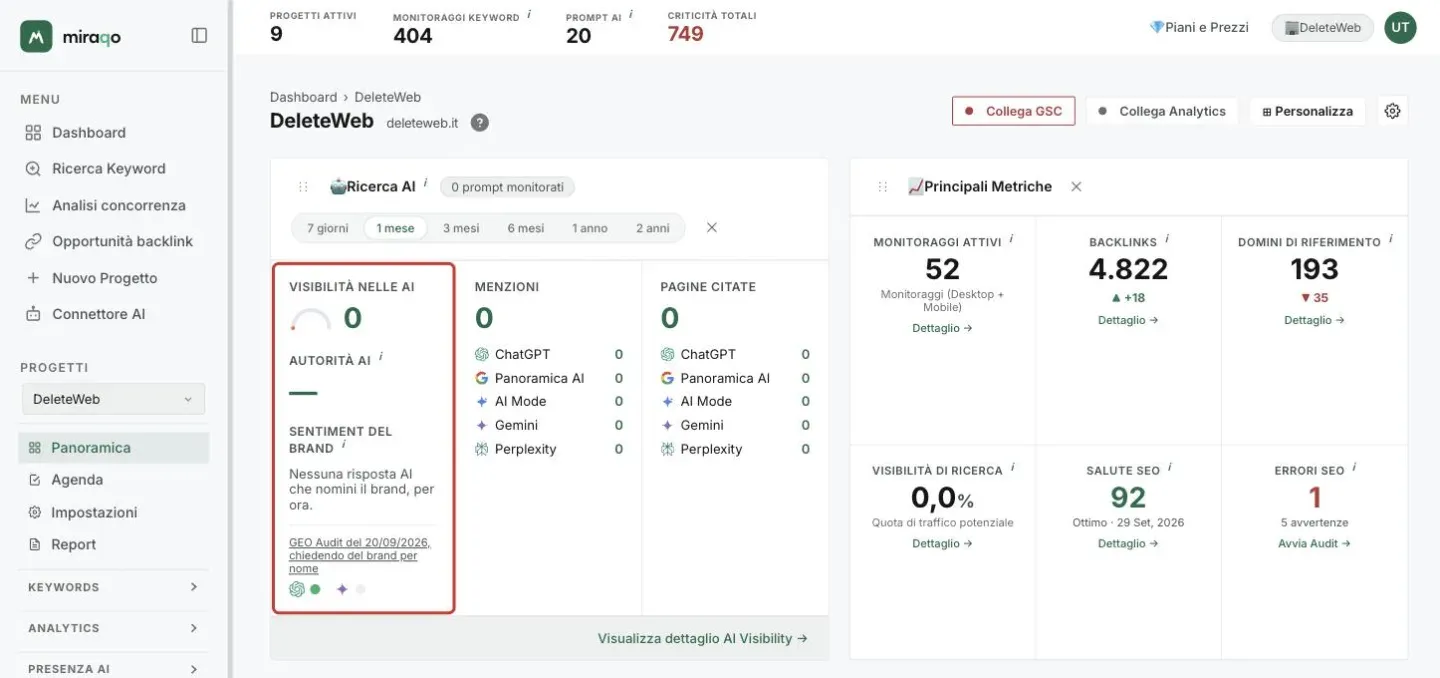Click Collega GSC button
The image size is (1440, 678).
pyautogui.click(x=1013, y=111)
